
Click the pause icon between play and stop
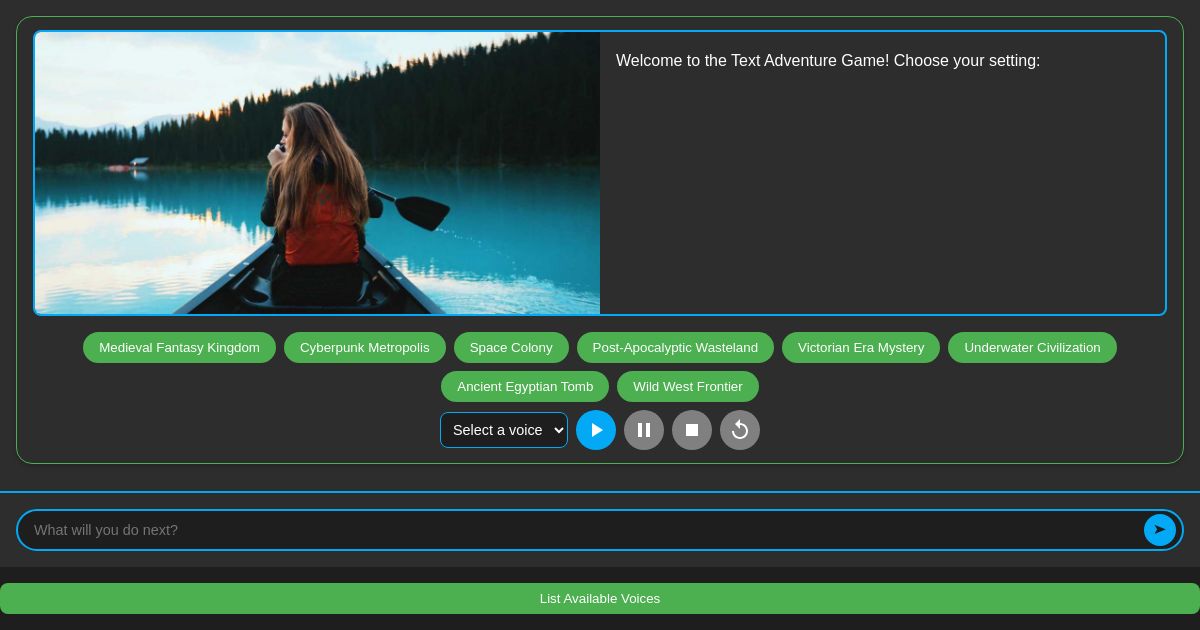(x=644, y=430)
